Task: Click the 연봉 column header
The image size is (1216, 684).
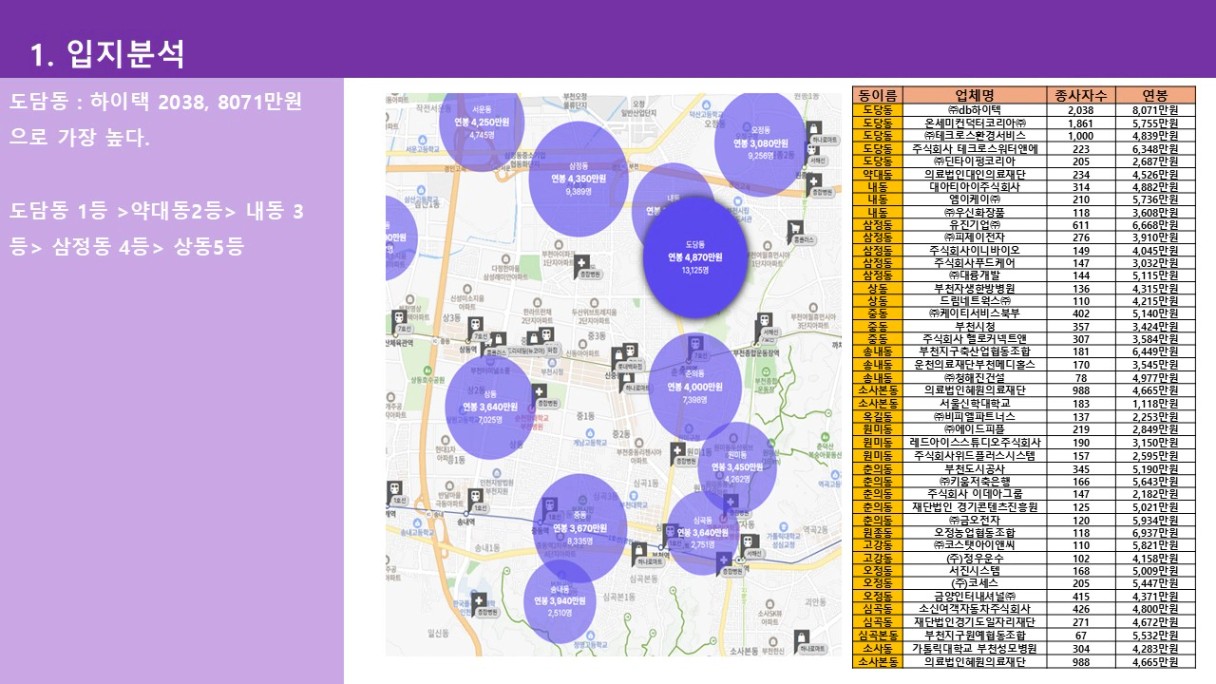Action: point(1155,95)
